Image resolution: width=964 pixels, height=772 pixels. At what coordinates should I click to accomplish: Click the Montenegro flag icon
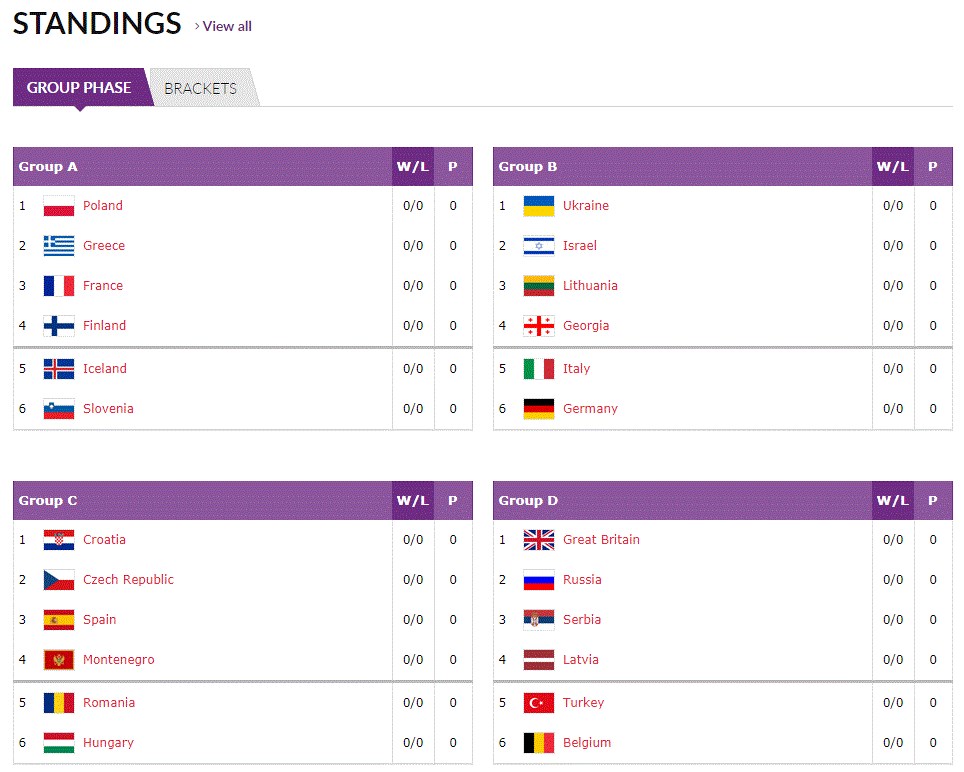(59, 660)
